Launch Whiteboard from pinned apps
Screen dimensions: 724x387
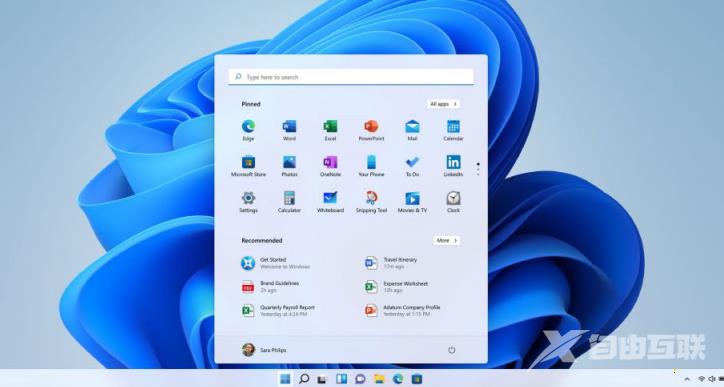[330, 202]
